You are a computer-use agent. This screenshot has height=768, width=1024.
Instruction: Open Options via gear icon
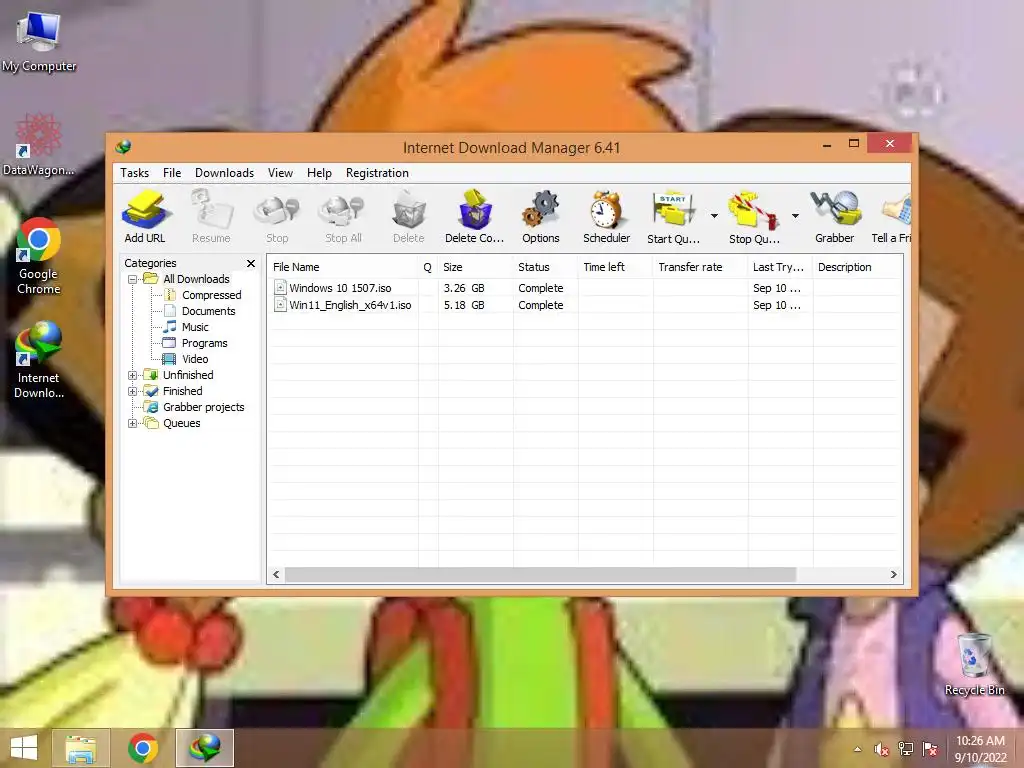tap(541, 217)
